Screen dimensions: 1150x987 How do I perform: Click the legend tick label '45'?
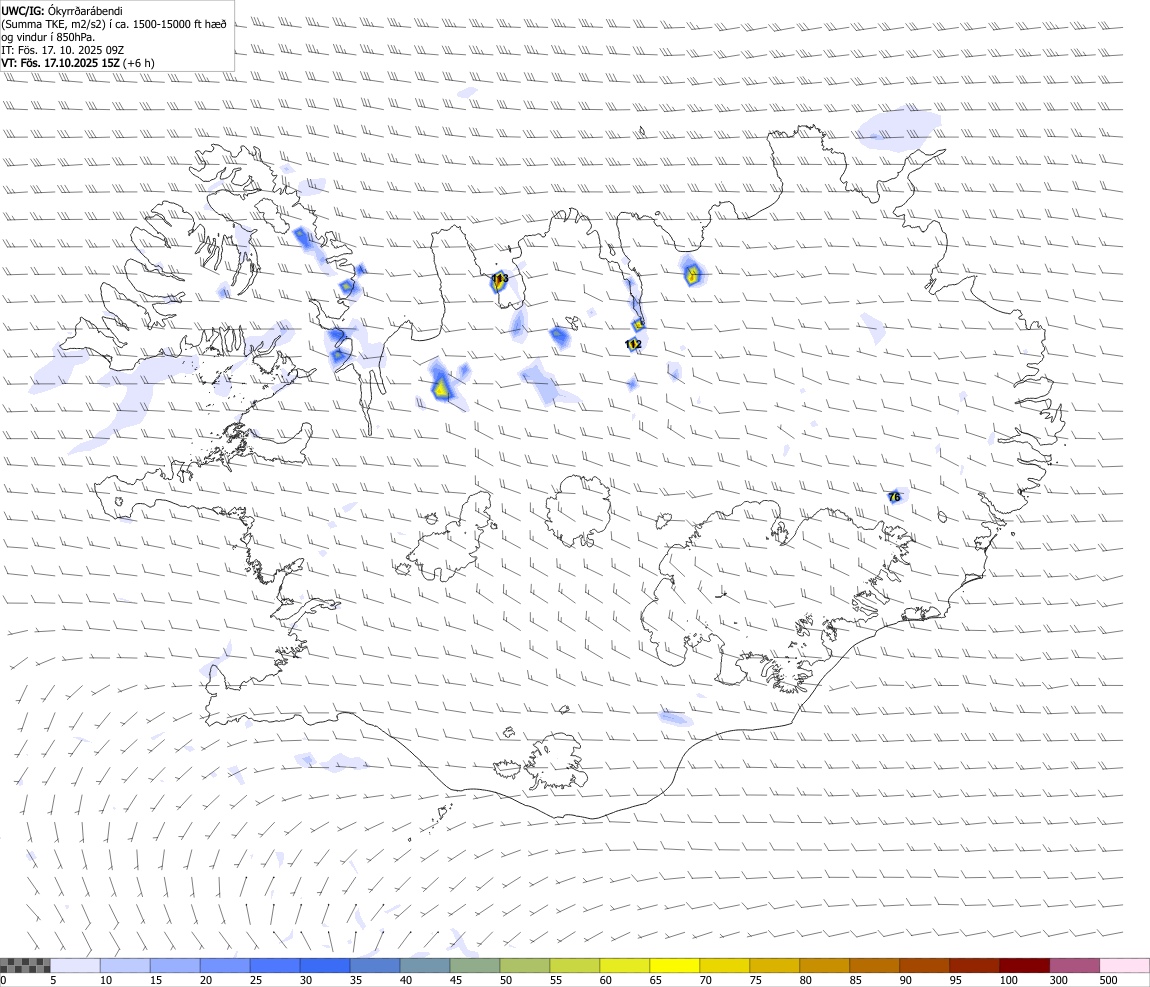click(x=455, y=980)
